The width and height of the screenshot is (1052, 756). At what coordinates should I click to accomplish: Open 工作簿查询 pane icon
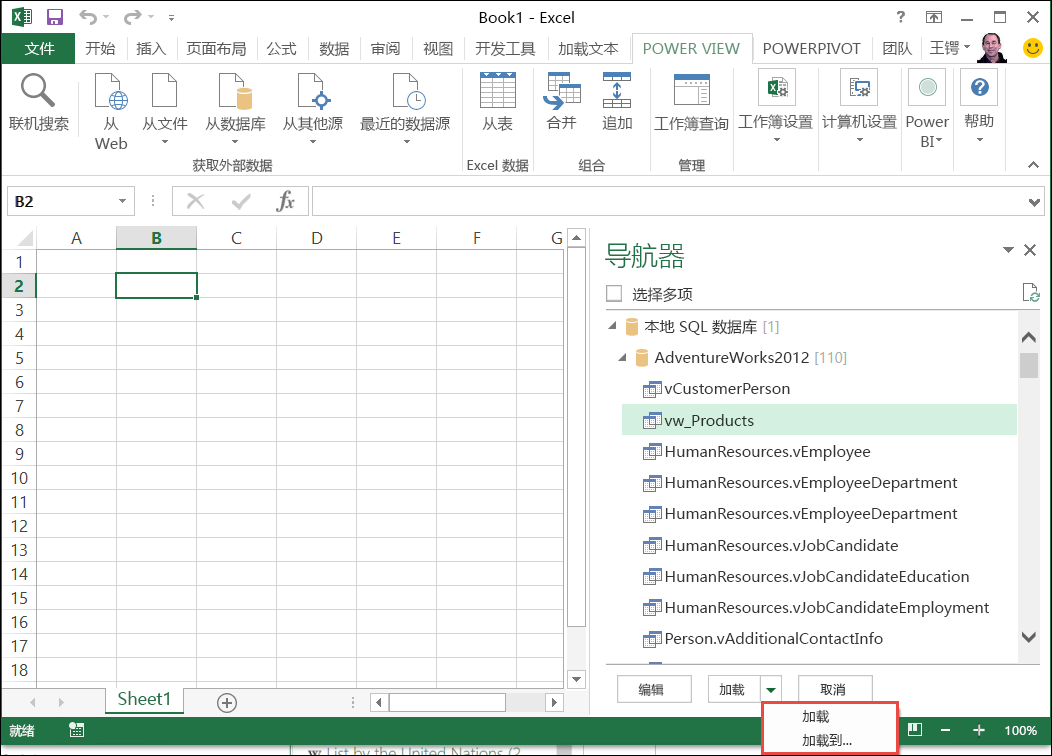(691, 92)
